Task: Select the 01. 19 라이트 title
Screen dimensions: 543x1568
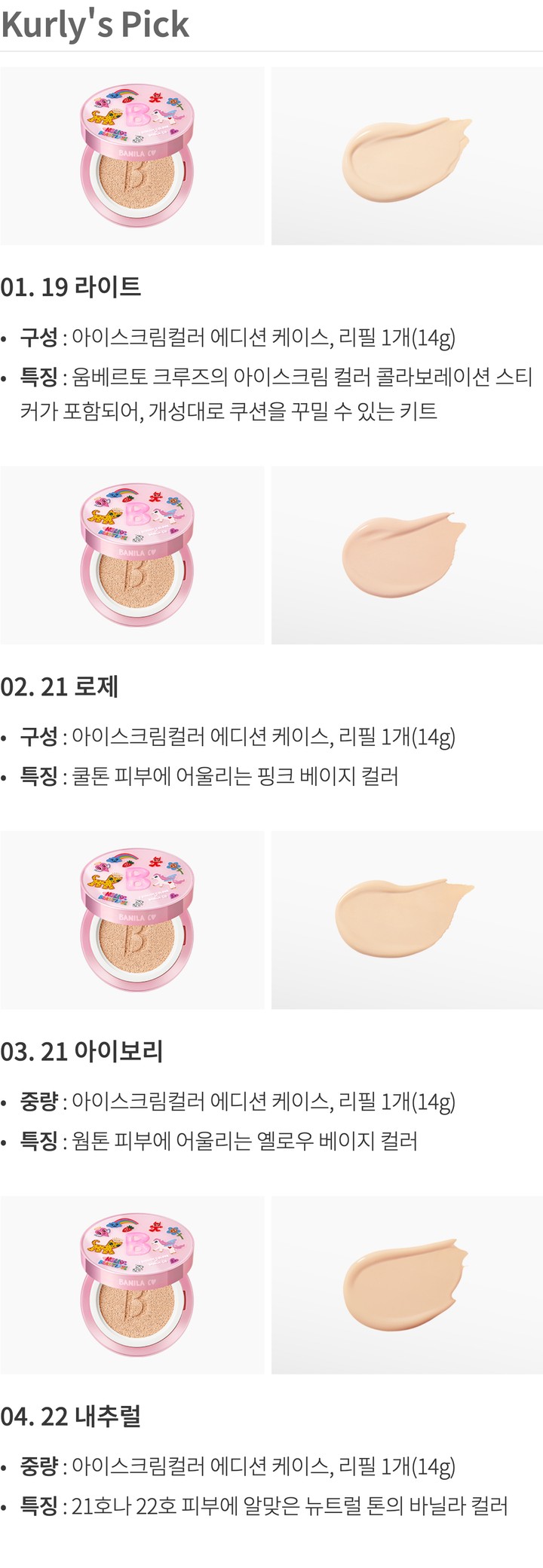Action: pos(71,287)
